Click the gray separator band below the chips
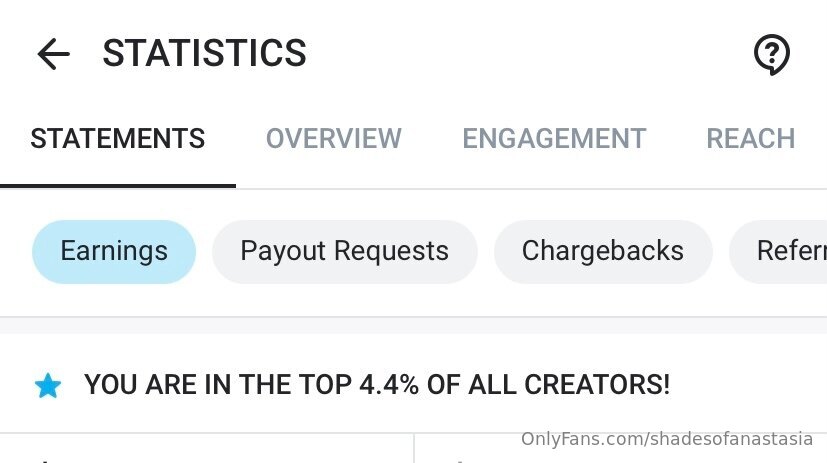 pyautogui.click(x=414, y=325)
